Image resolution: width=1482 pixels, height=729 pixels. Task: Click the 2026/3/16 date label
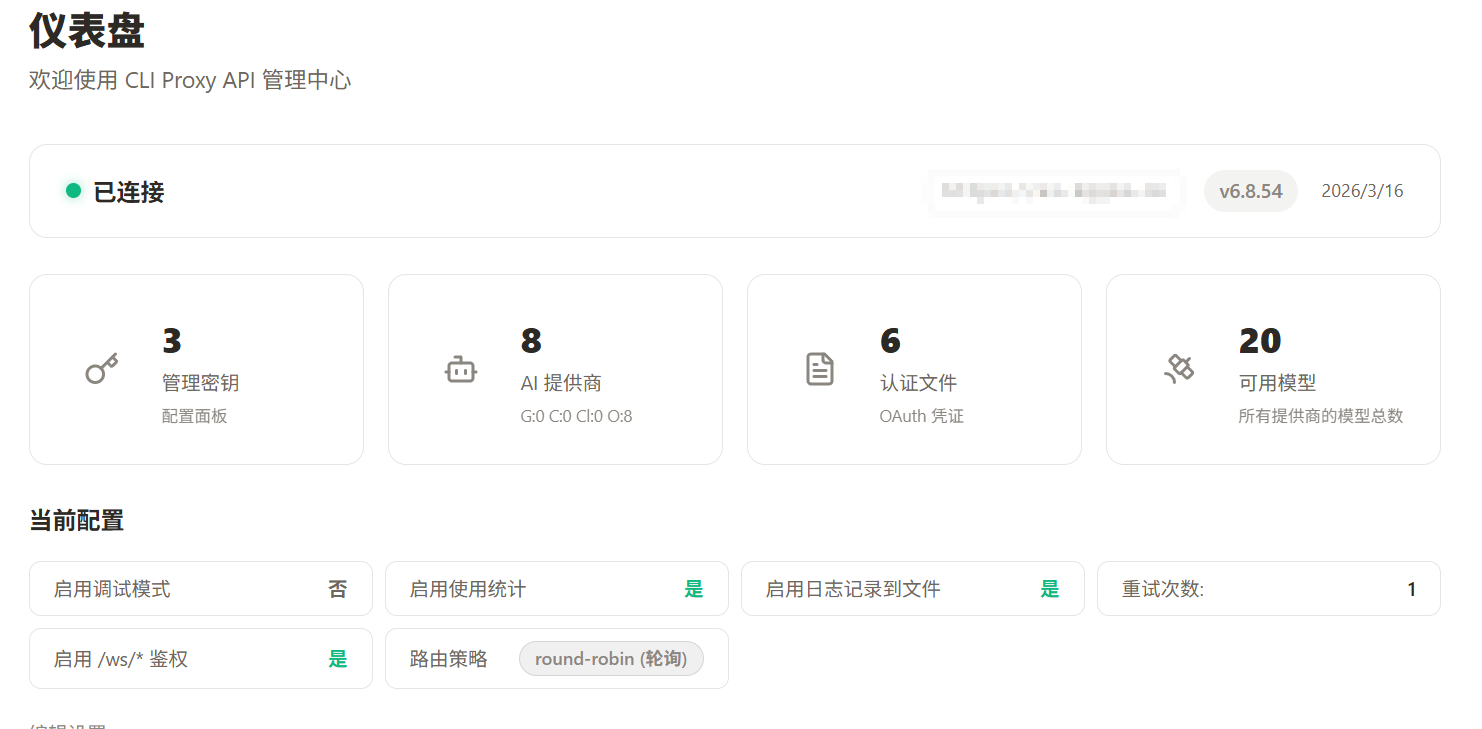[1362, 191]
